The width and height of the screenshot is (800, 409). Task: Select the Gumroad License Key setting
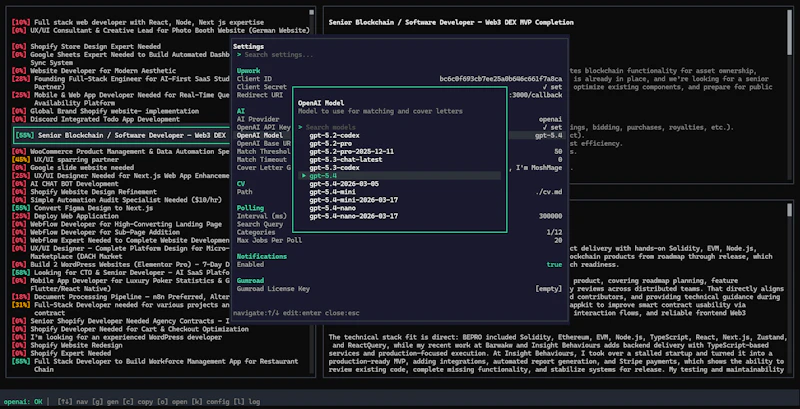pos(399,289)
